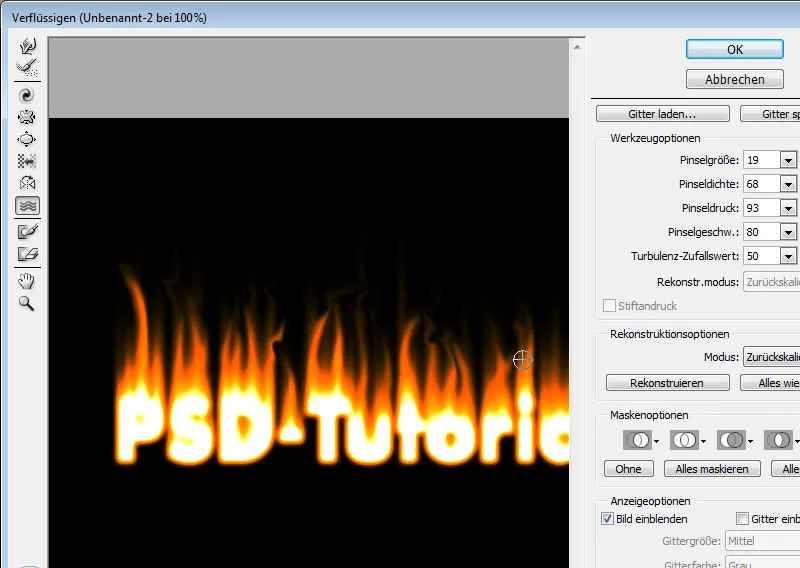The image size is (800, 568).
Task: Open the Pinseldichte dropdown arrow
Action: 788,184
